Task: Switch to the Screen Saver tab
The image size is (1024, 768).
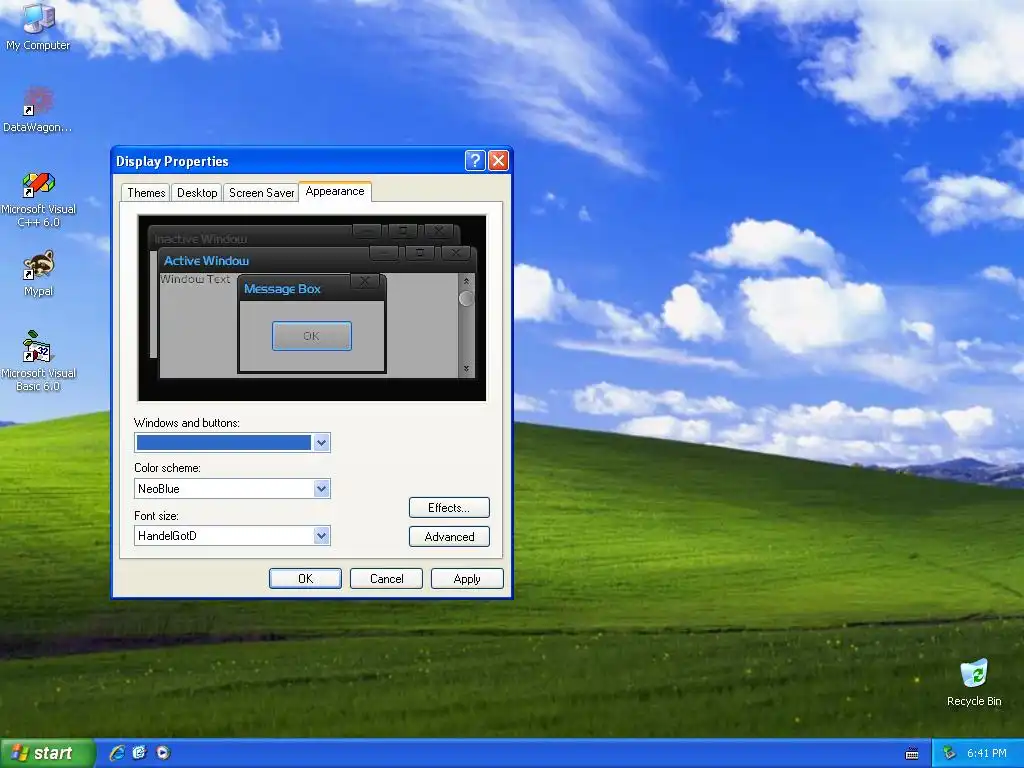Action: (x=261, y=193)
